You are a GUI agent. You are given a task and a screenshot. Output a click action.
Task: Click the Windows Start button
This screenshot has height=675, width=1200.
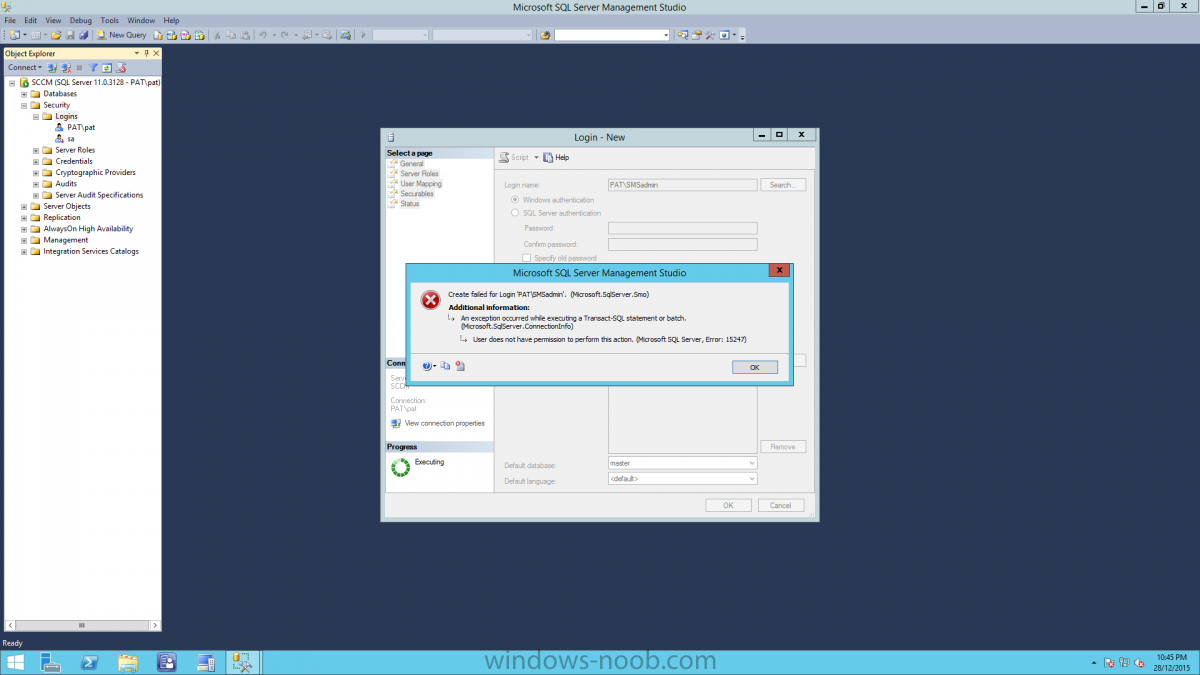pos(16,662)
